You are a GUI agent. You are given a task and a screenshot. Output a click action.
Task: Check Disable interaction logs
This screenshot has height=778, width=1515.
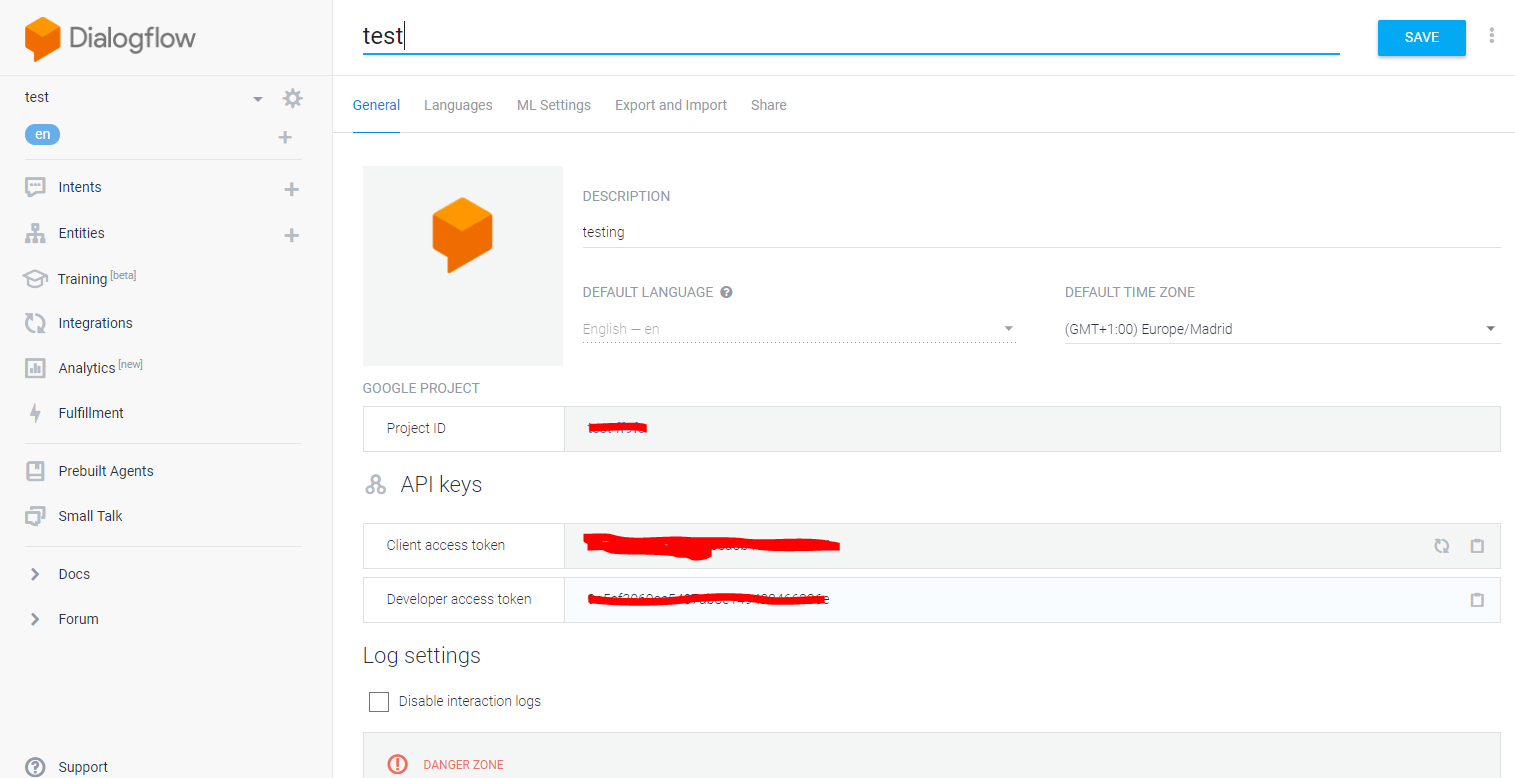[379, 702]
